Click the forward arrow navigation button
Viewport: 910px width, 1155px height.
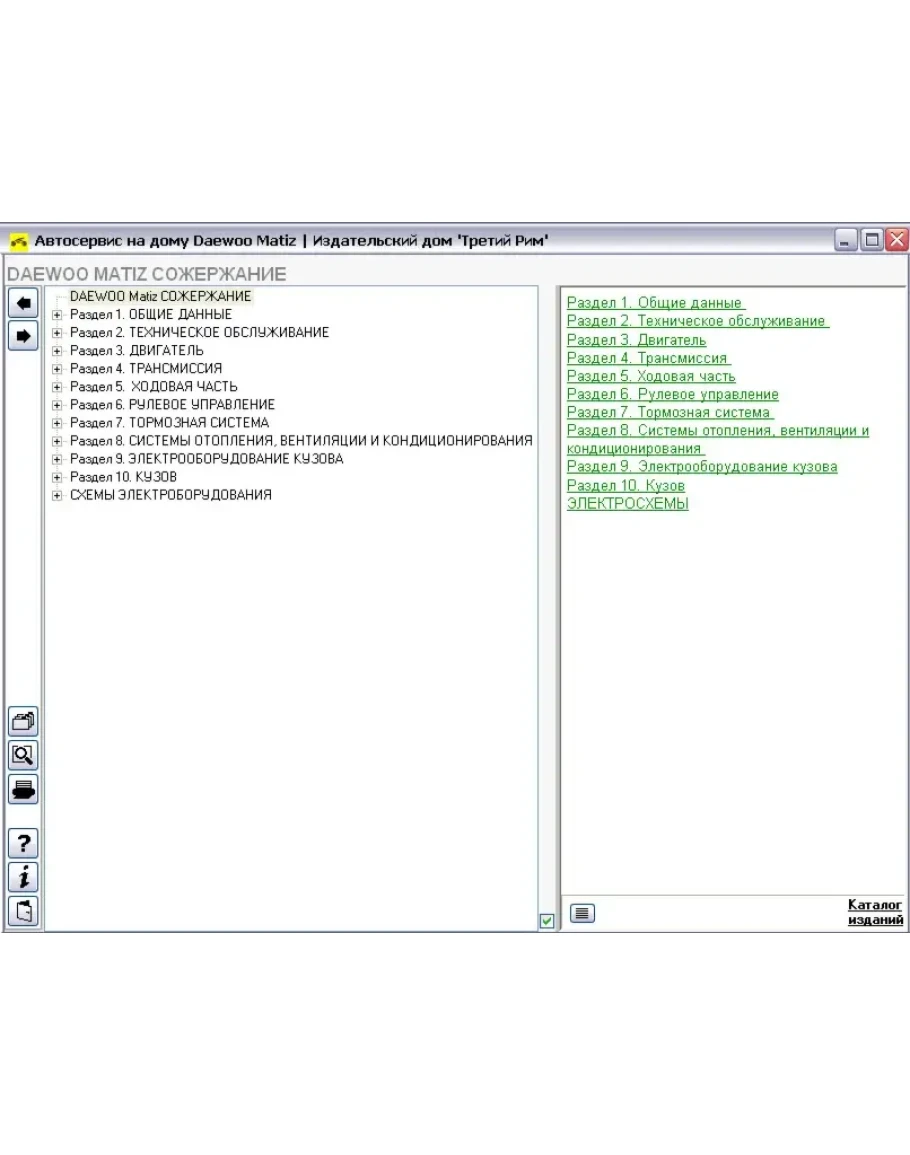point(23,336)
